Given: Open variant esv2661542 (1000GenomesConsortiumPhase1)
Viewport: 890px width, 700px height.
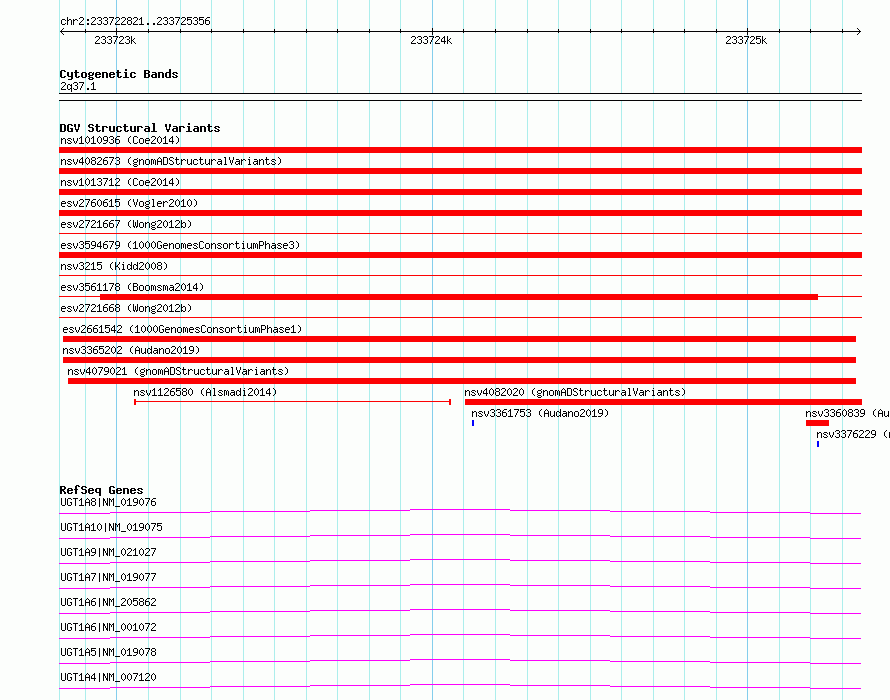Looking at the screenshot, I should pyautogui.click(x=182, y=329).
